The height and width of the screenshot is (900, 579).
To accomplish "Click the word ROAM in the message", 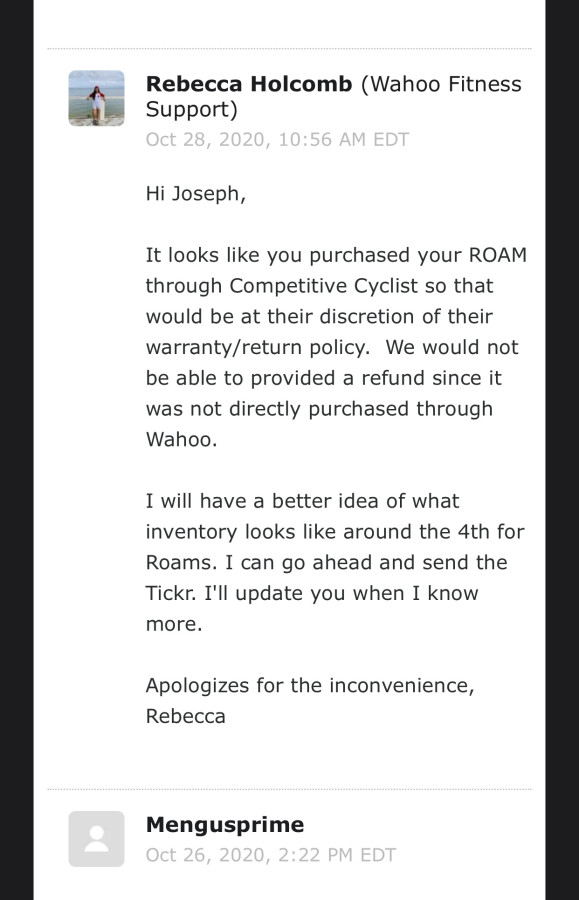I will click(x=498, y=255).
